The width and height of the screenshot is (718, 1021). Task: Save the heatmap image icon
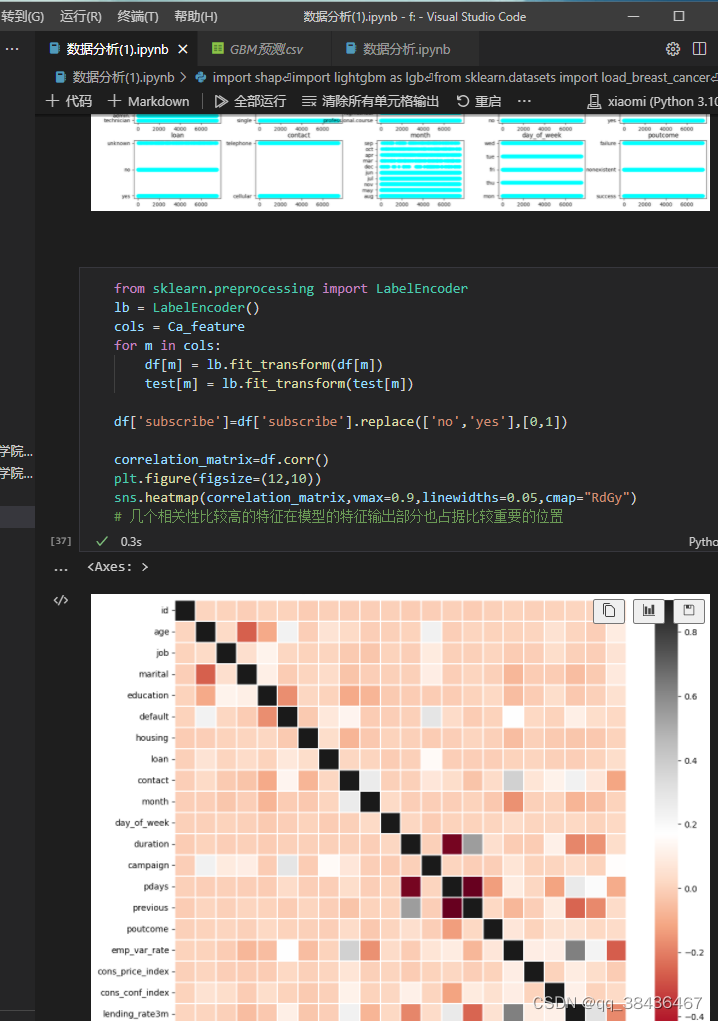pyautogui.click(x=689, y=611)
